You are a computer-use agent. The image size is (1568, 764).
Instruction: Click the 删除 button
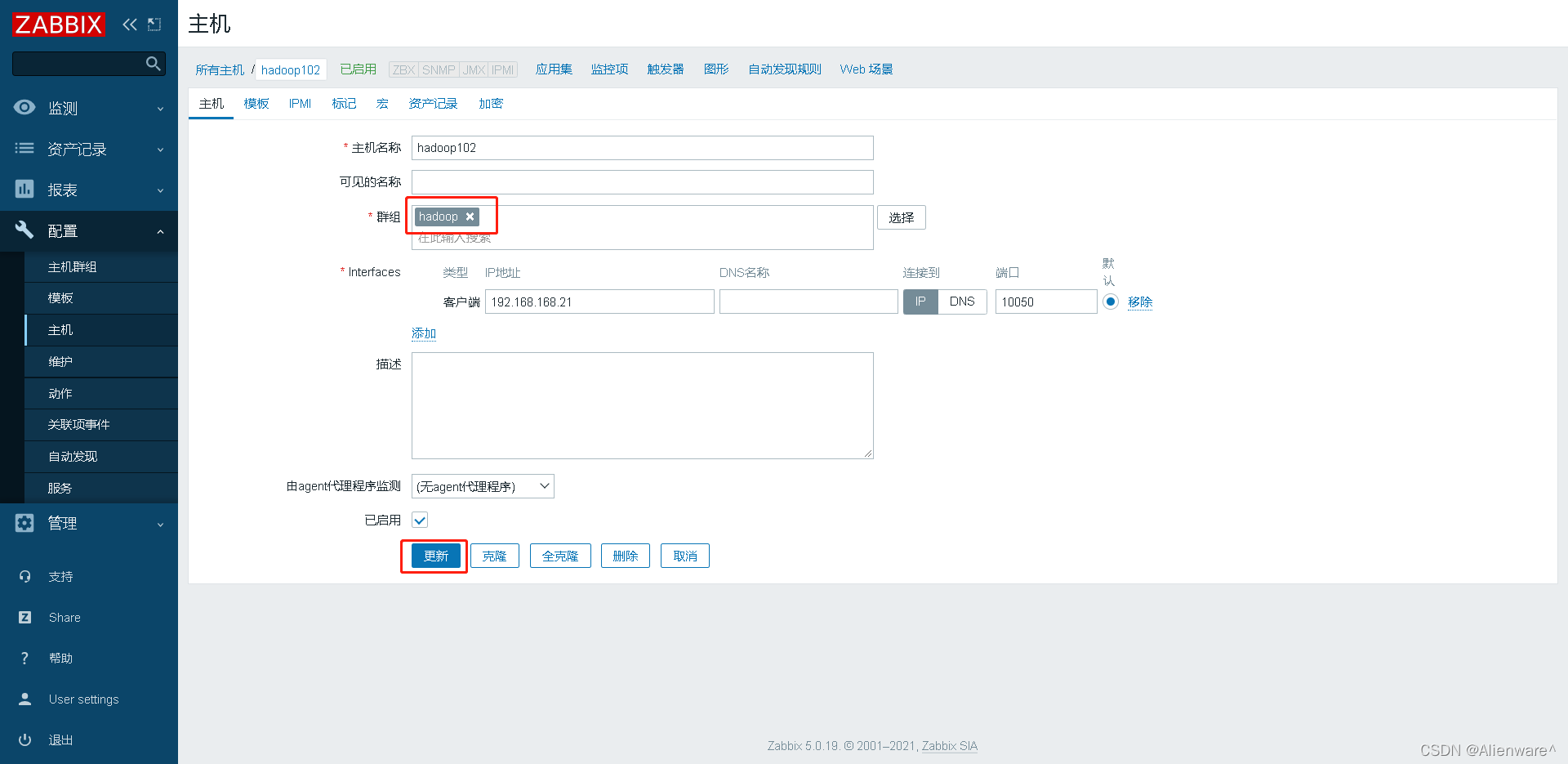[626, 556]
